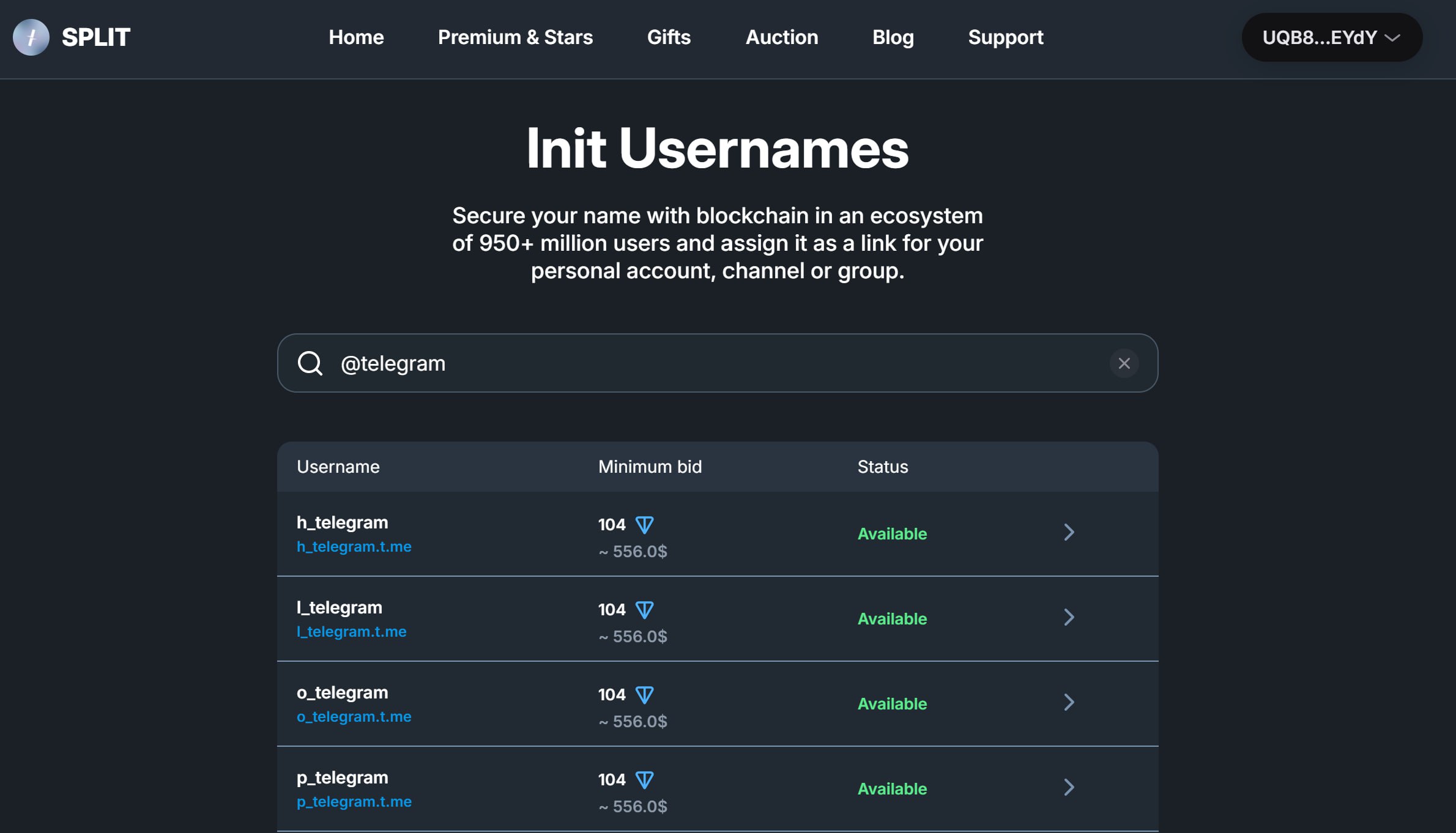Screen dimensions: 1456x833
Task: Click the 556.0$ price for o_telegram
Action: point(633,722)
